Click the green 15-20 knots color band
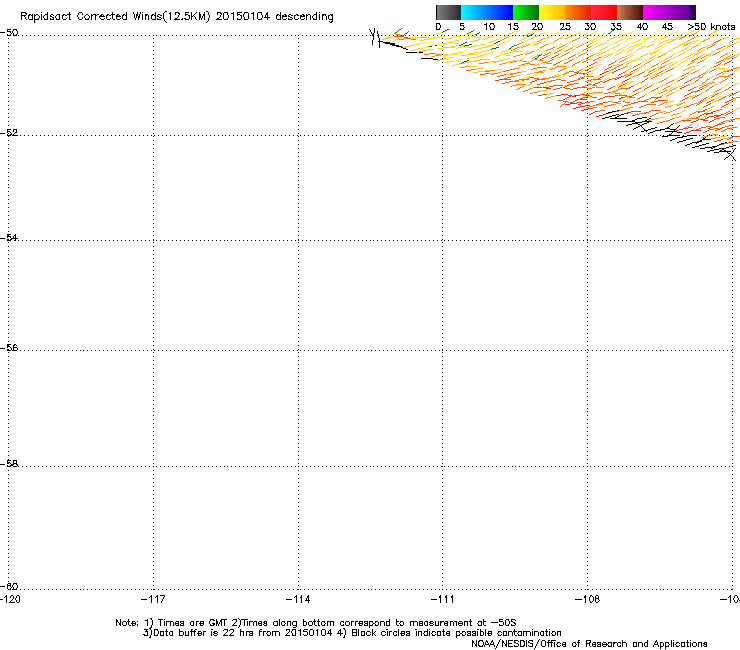This screenshot has width=740, height=650. (526, 12)
